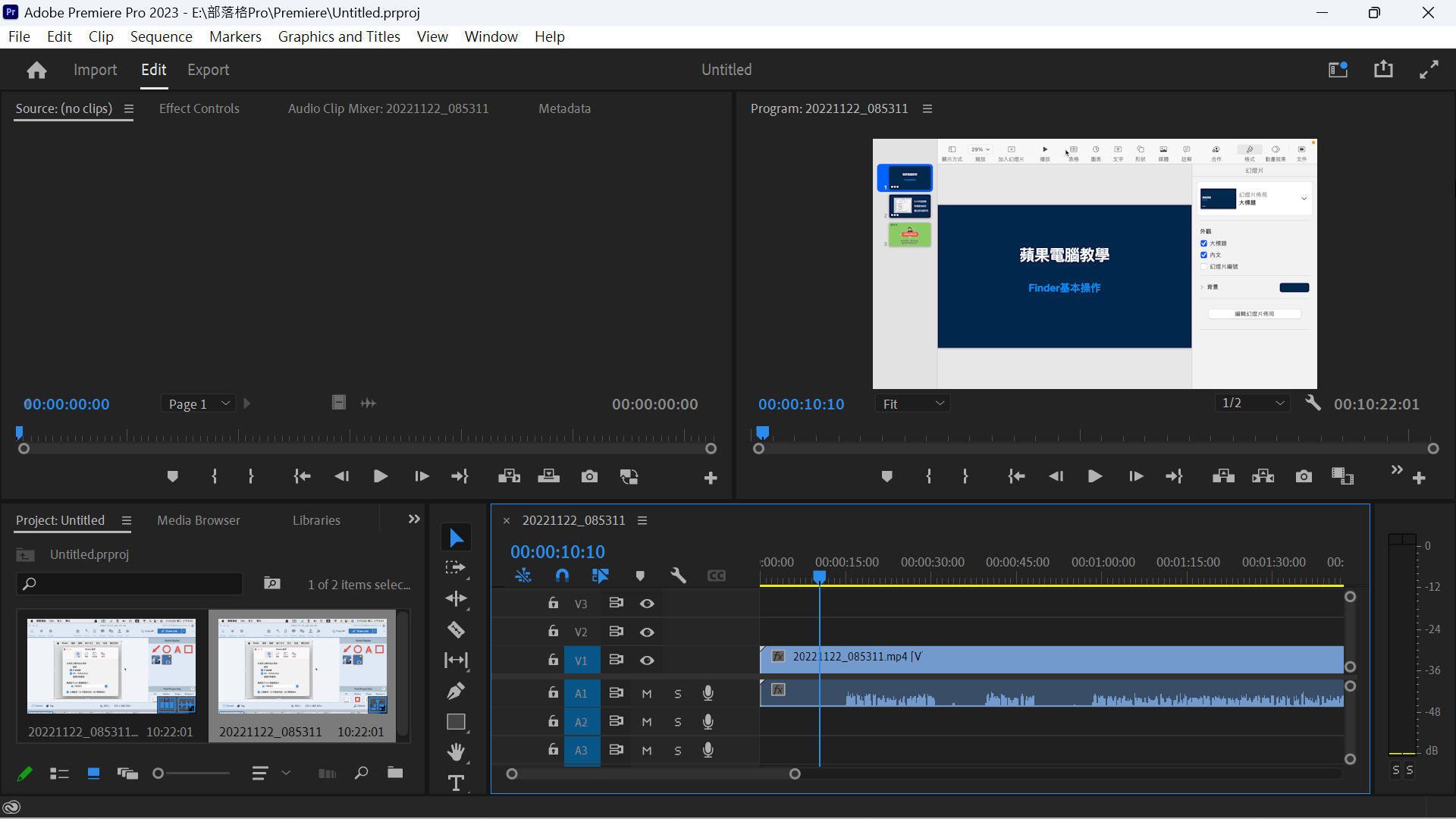Screen dimensions: 1456x819
Task: Open the Sequence menu
Action: tap(162, 36)
